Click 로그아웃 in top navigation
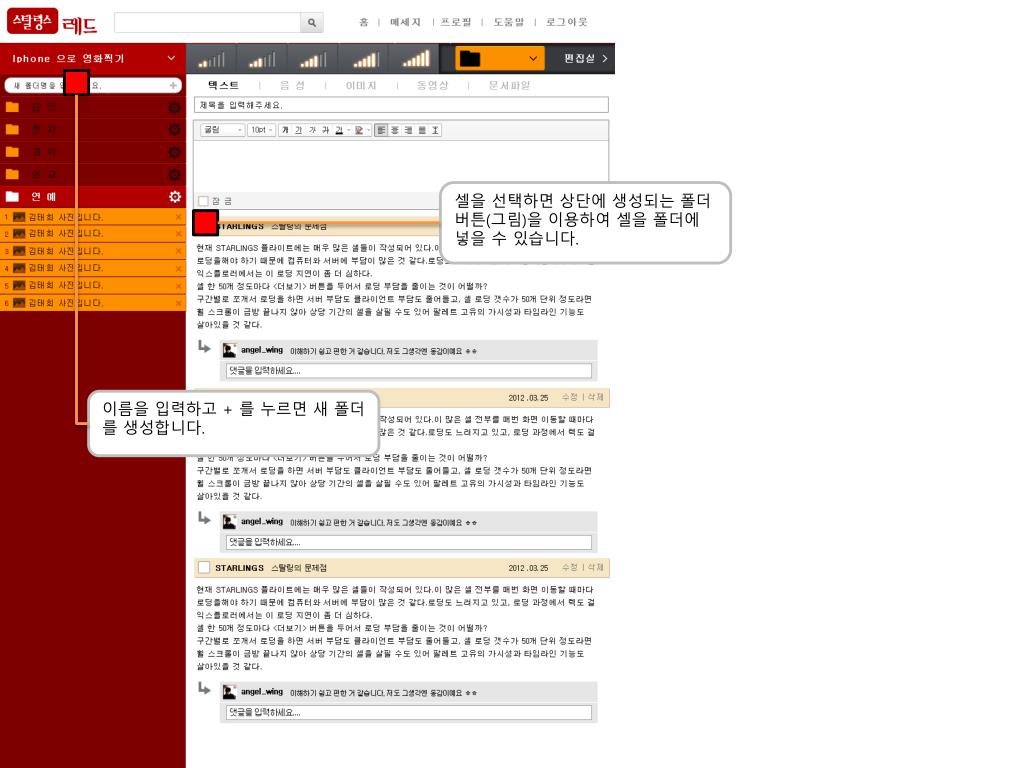This screenshot has height=768, width=1024. pos(567,22)
